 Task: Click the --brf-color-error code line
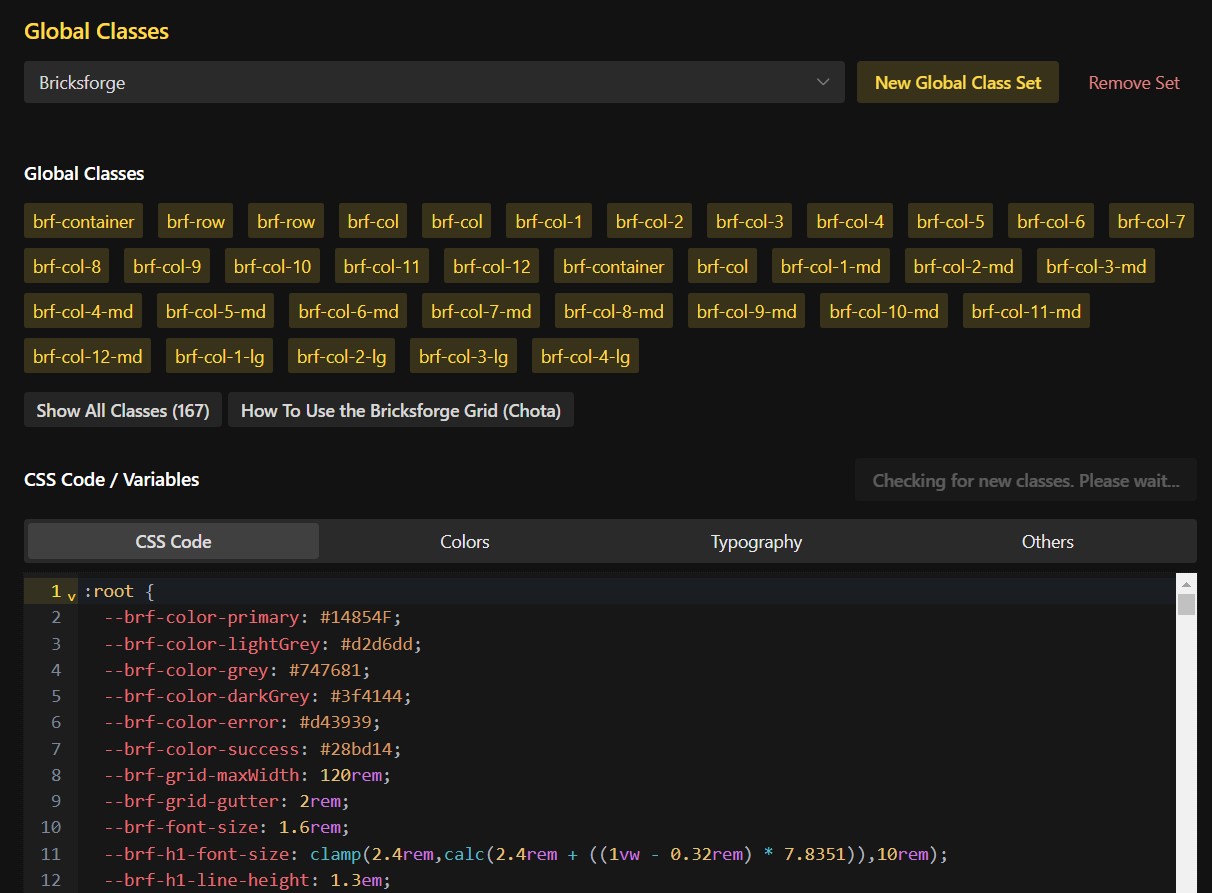(242, 722)
